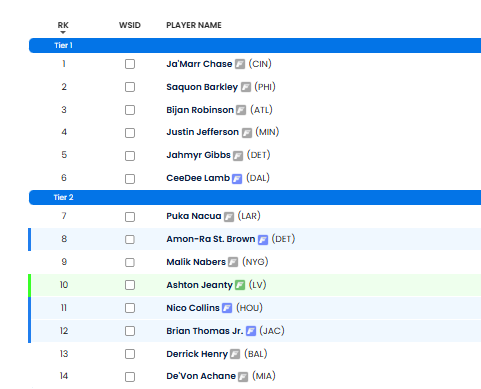Collapse the Tier 2 header bar
481x389 pixels.
255,197
